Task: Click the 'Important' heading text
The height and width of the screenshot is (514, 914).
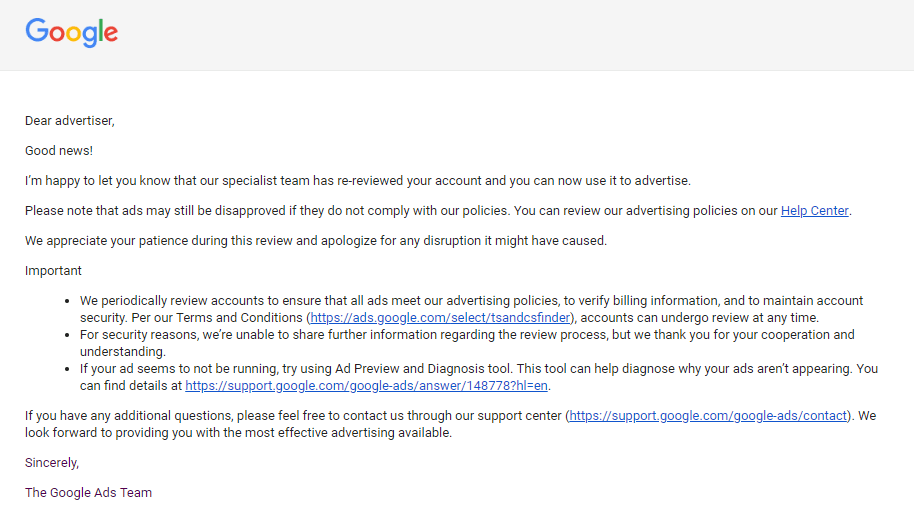Action: tap(53, 271)
